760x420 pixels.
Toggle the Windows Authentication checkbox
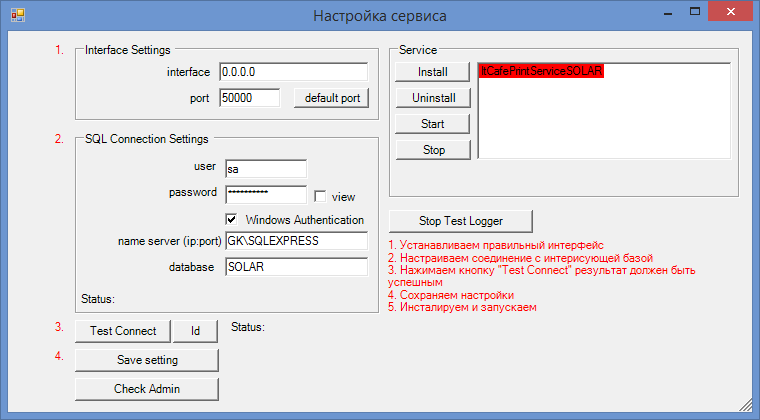(x=232, y=219)
